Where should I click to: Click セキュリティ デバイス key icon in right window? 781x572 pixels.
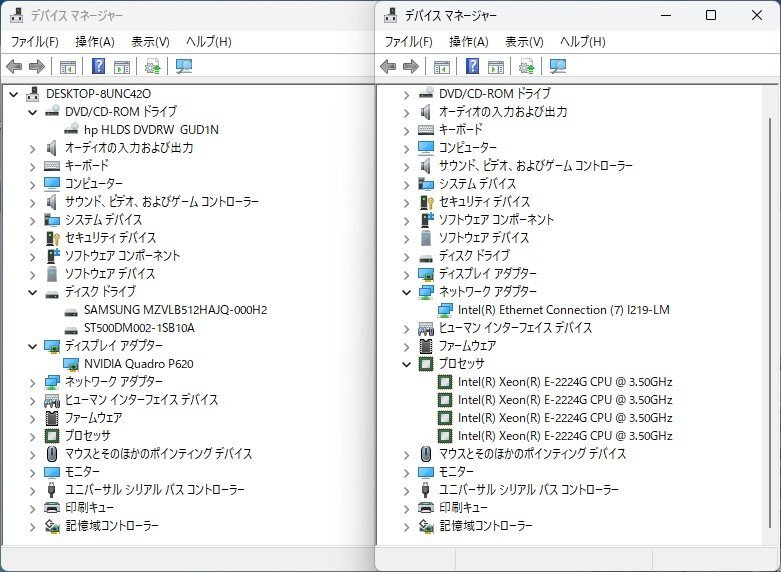427,202
